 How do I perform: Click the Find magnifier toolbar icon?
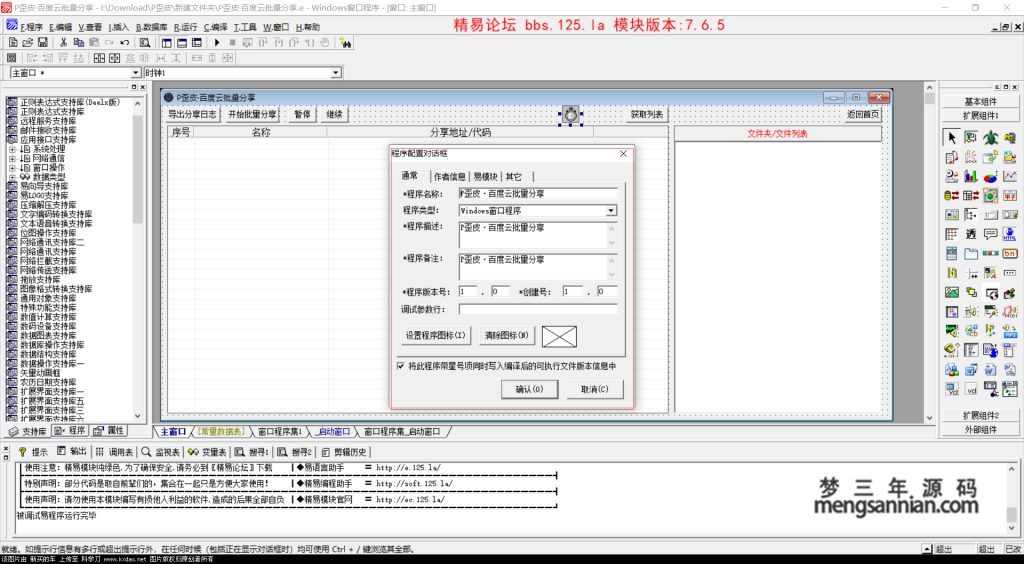(145, 42)
